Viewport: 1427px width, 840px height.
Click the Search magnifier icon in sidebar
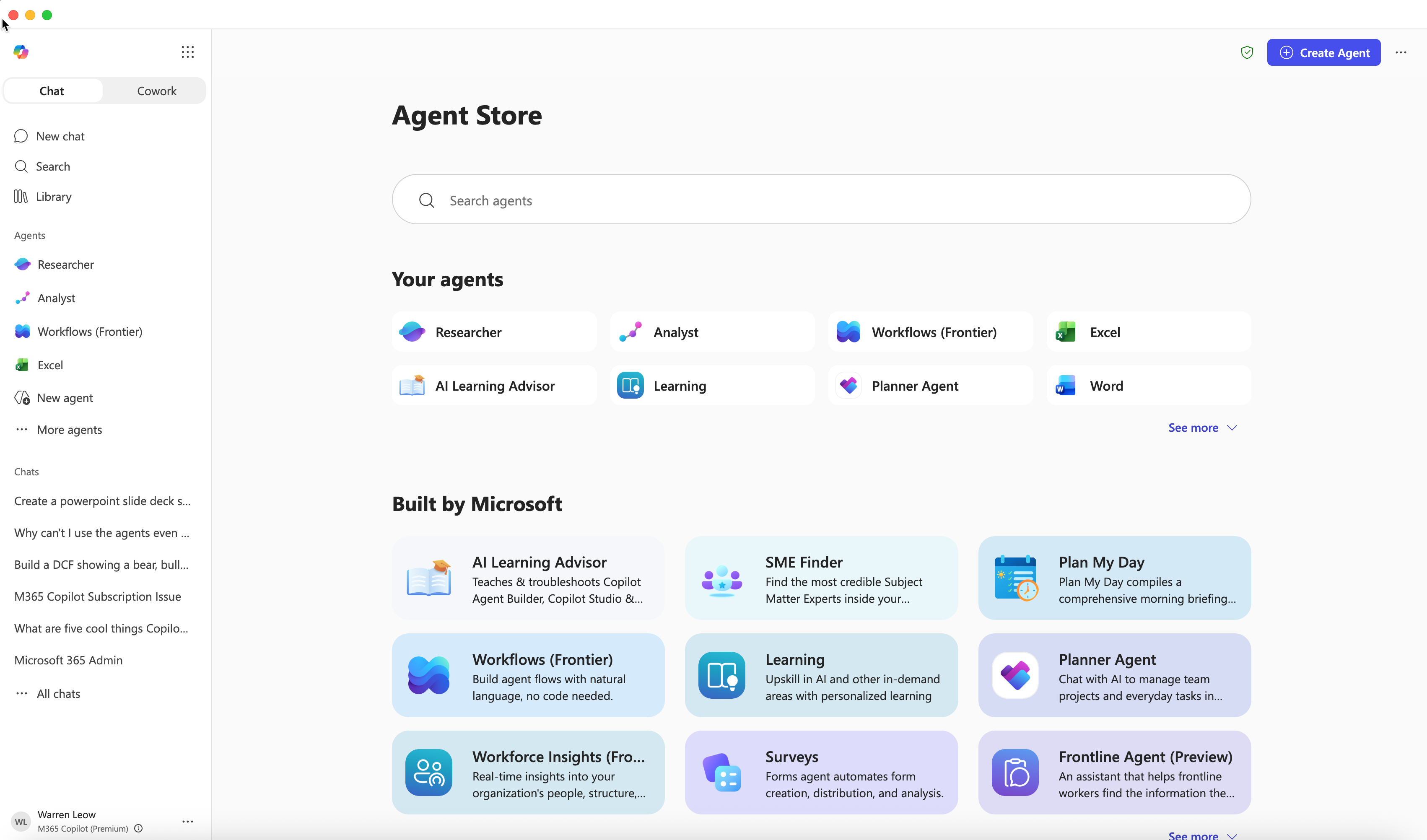coord(21,166)
